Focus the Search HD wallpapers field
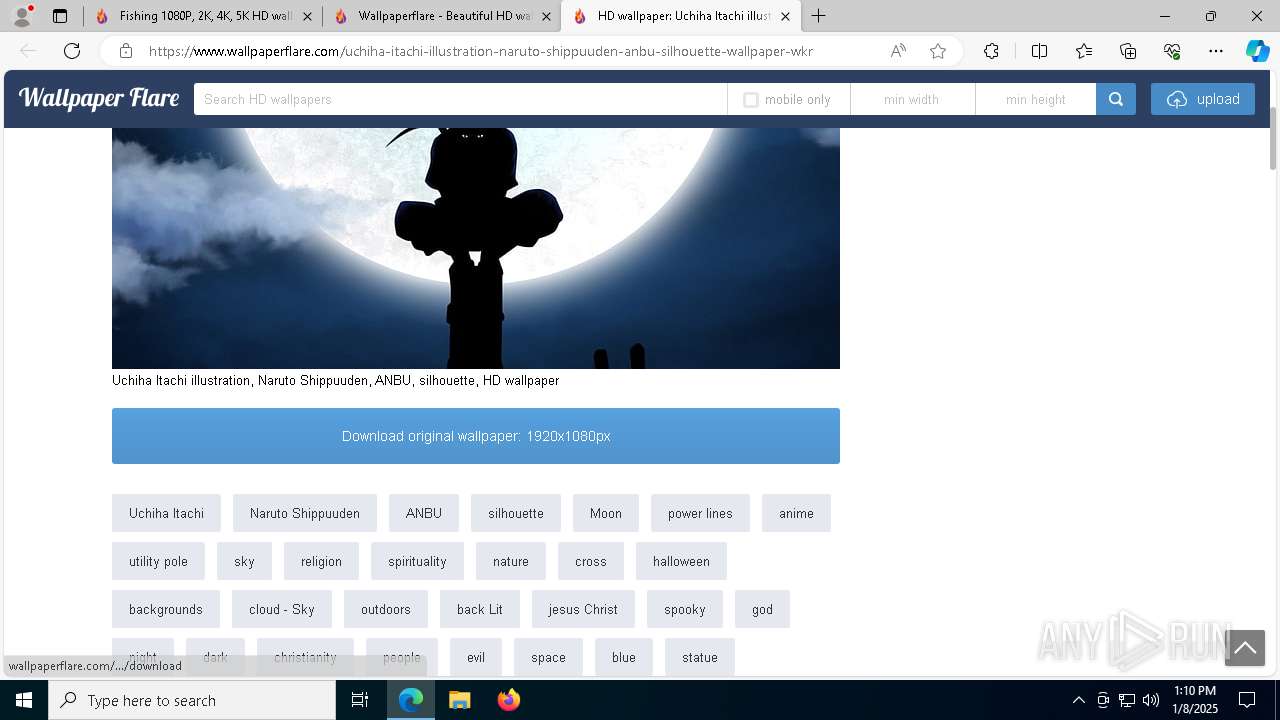 [460, 99]
